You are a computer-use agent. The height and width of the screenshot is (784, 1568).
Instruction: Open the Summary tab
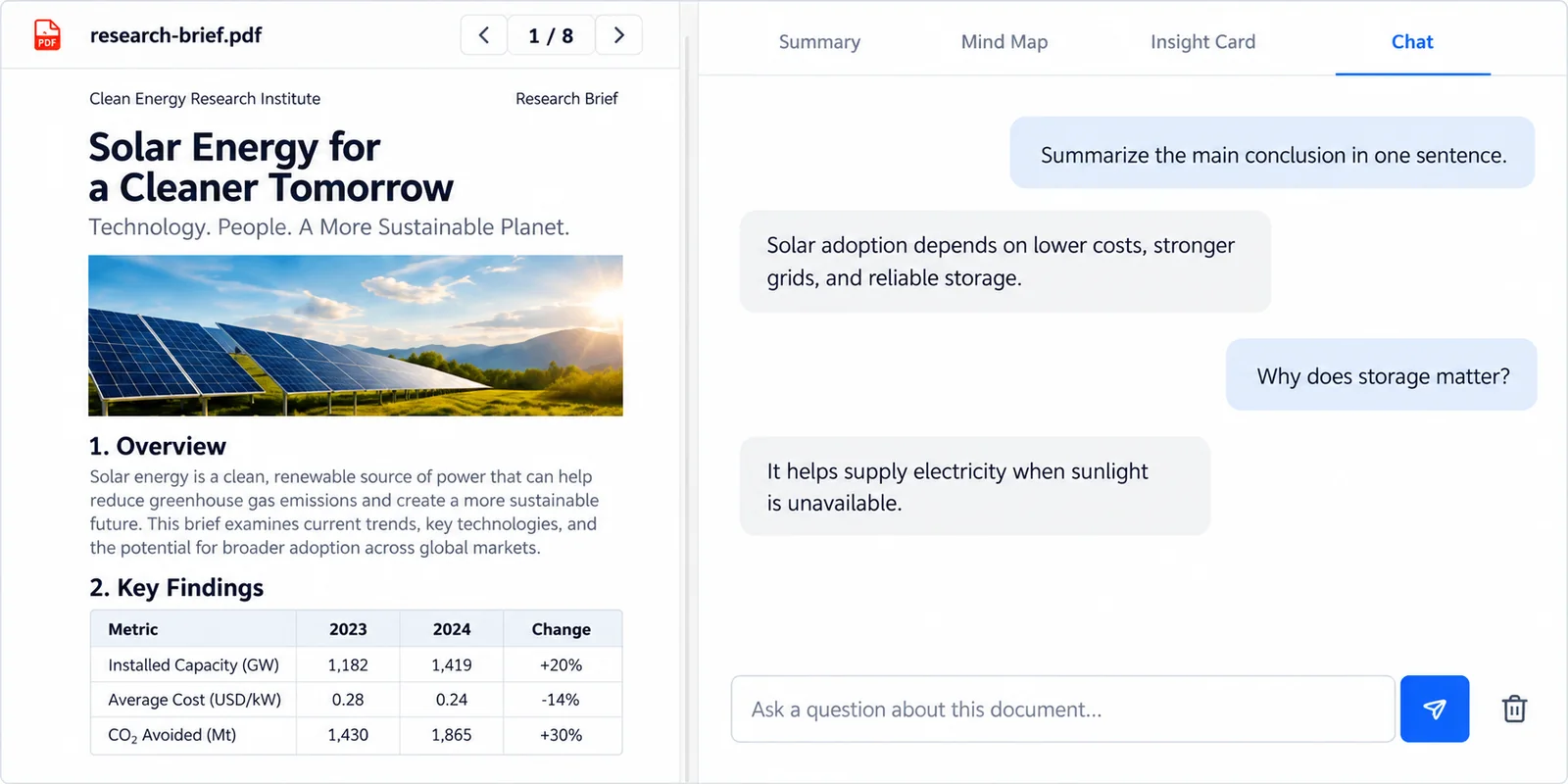pyautogui.click(x=819, y=42)
